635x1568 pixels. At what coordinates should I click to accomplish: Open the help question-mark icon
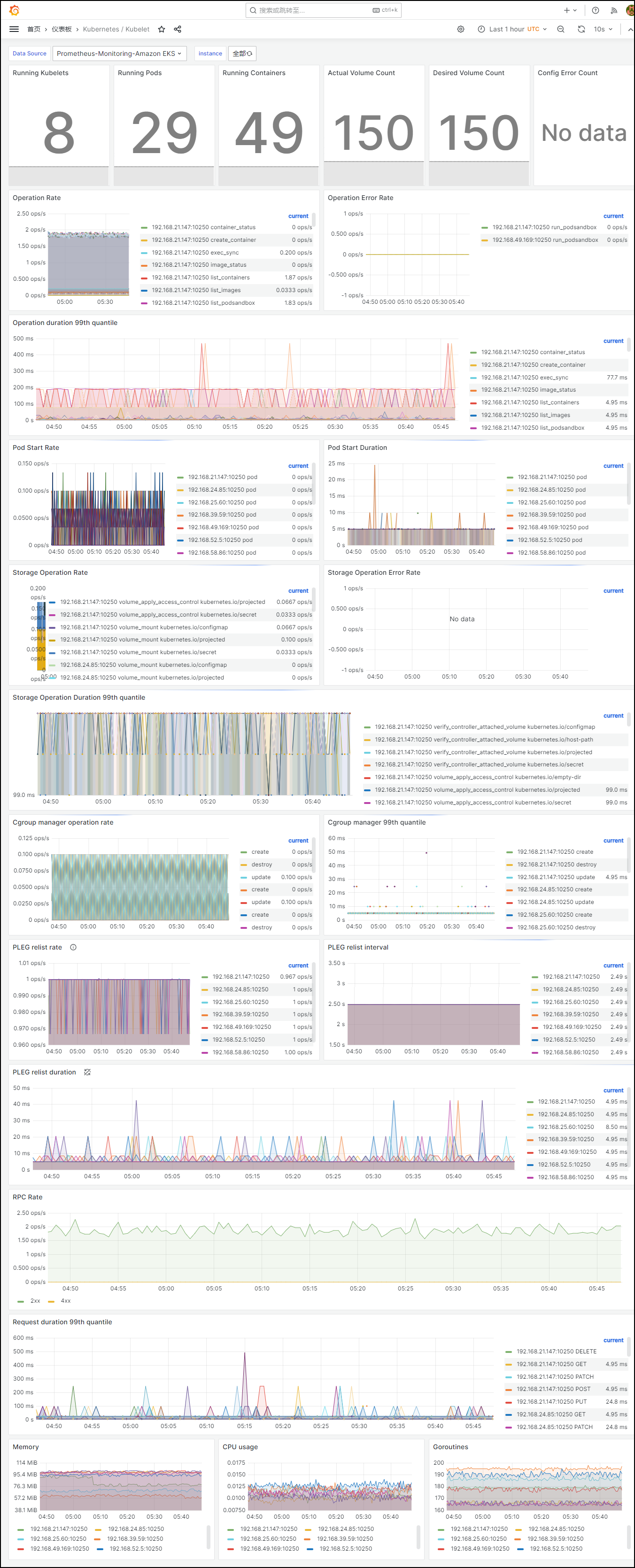[596, 10]
